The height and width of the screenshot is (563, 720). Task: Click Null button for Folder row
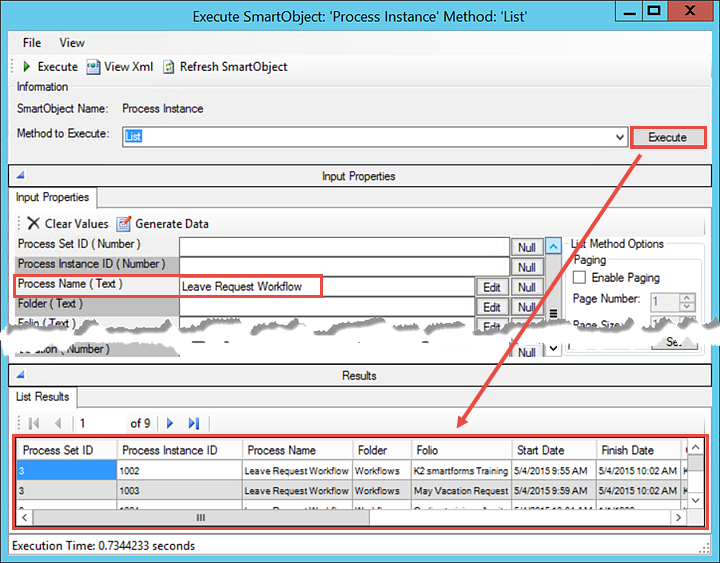527,307
